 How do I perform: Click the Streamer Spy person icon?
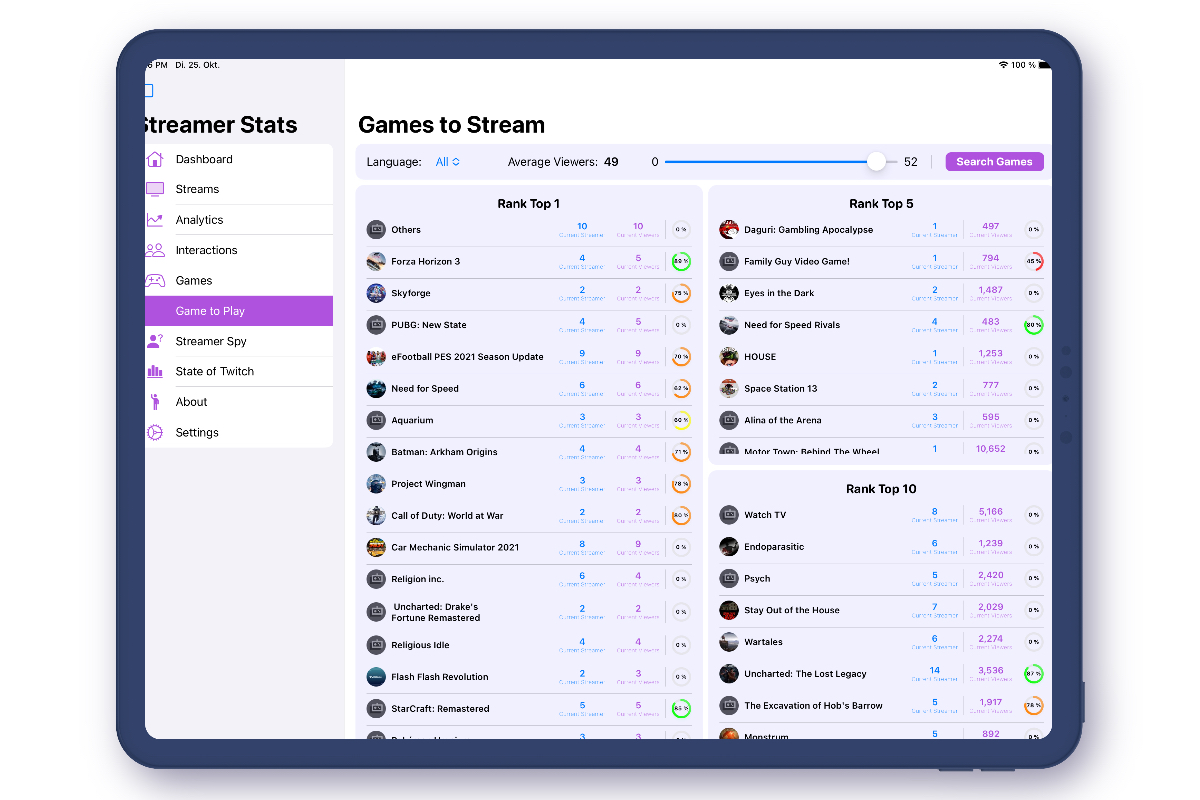point(155,340)
